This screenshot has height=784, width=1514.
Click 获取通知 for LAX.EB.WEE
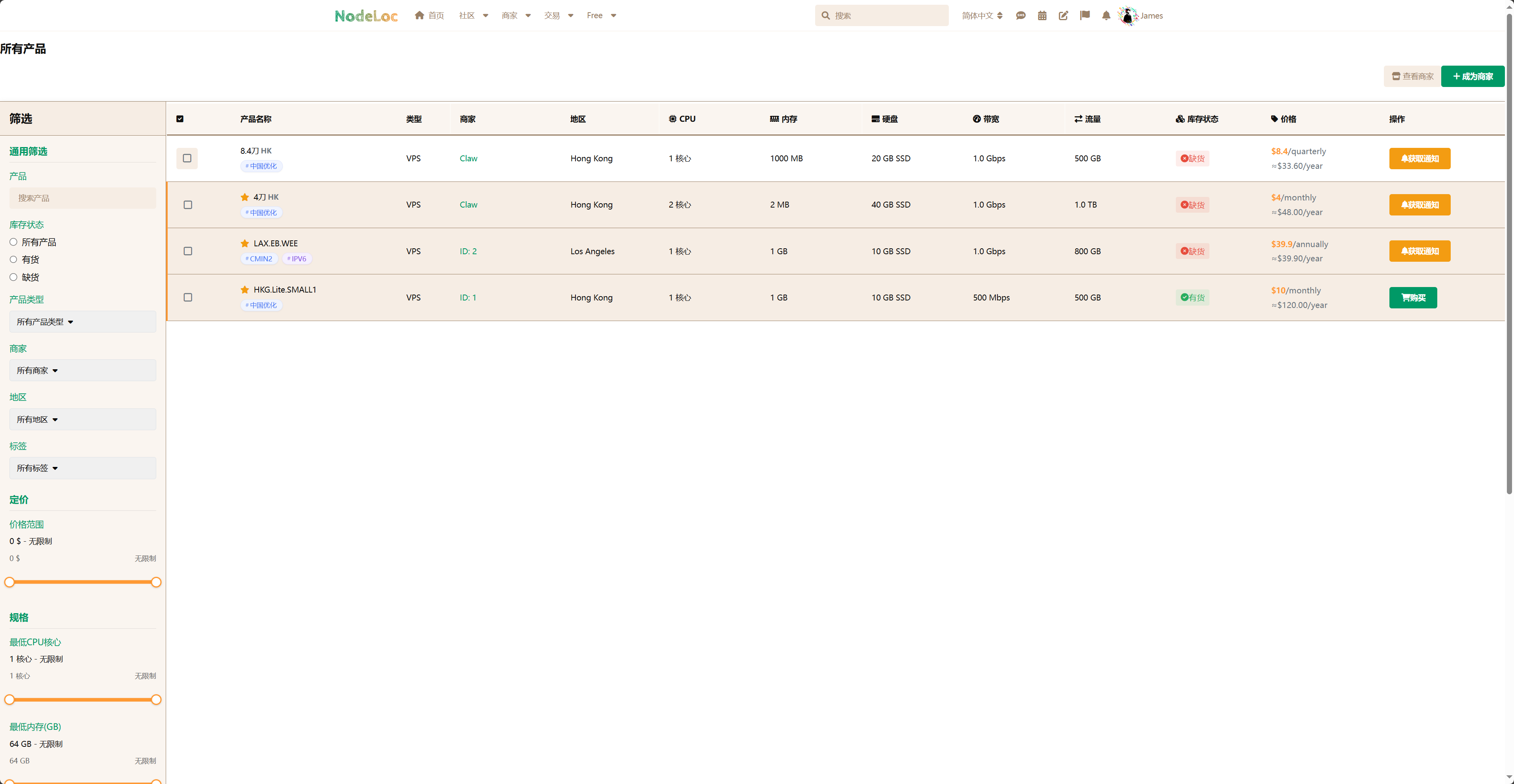tap(1419, 251)
